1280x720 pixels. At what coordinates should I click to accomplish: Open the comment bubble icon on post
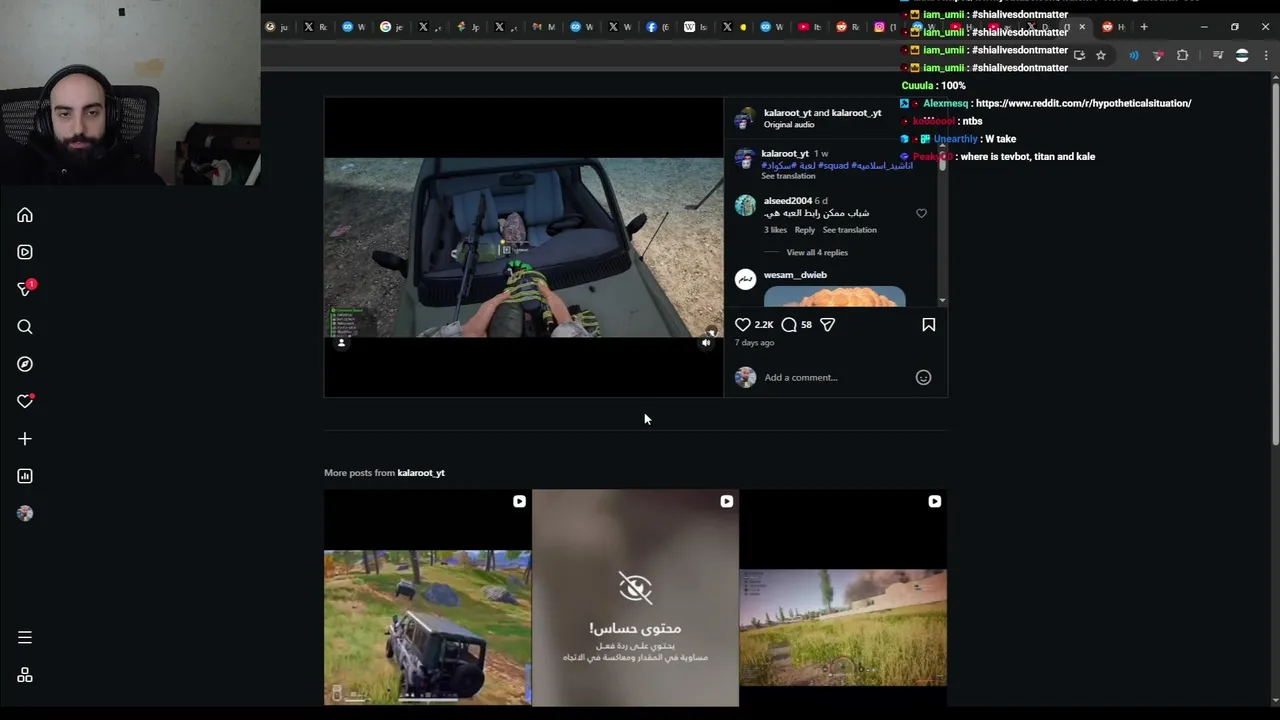coord(789,324)
